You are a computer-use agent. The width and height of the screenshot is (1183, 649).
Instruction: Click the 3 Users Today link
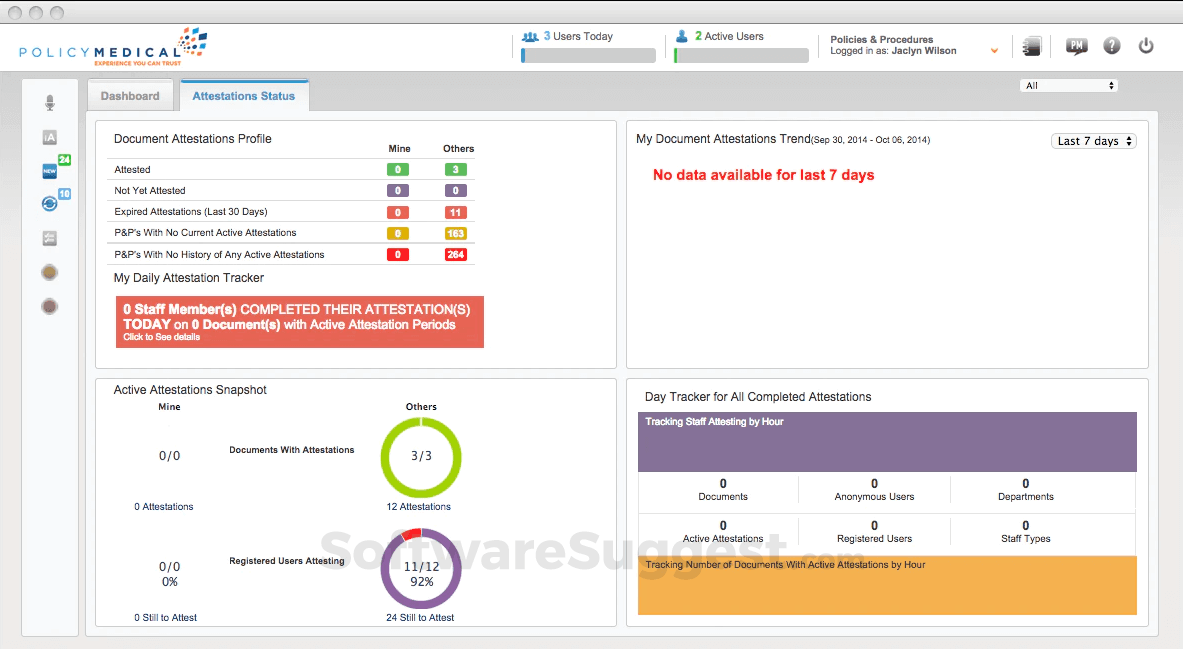581,36
